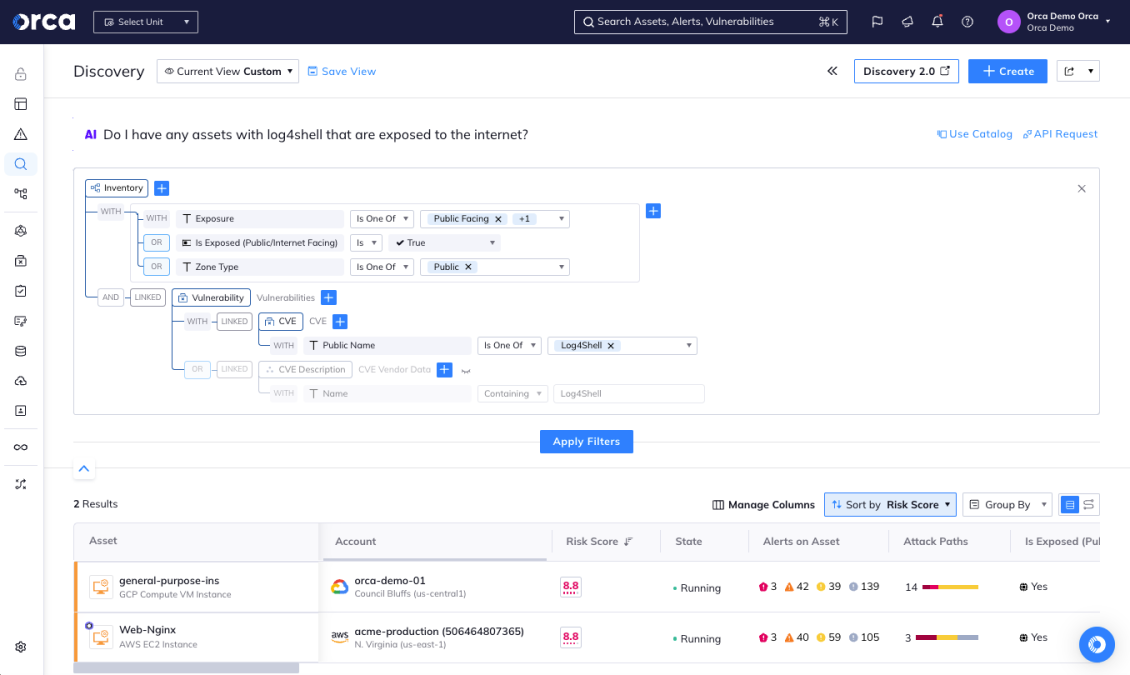This screenshot has height=675, width=1130.
Task: Add condition beside Exposure filter group
Action: 653,211
